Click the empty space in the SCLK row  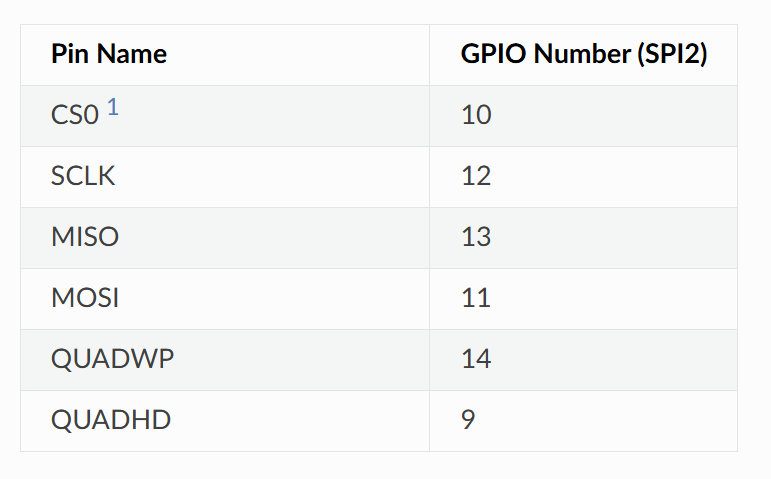pyautogui.click(x=300, y=177)
